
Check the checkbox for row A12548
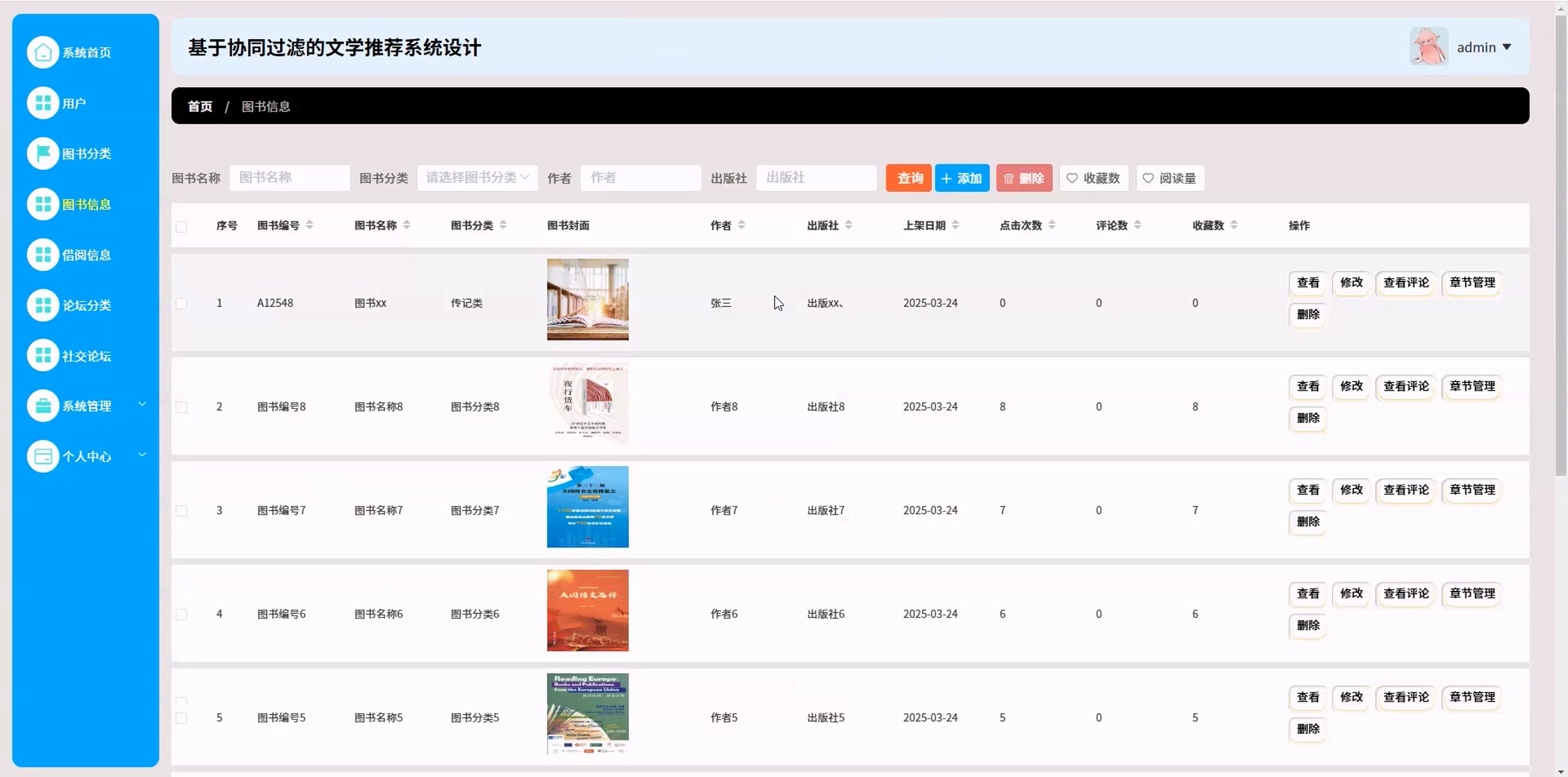(x=182, y=303)
